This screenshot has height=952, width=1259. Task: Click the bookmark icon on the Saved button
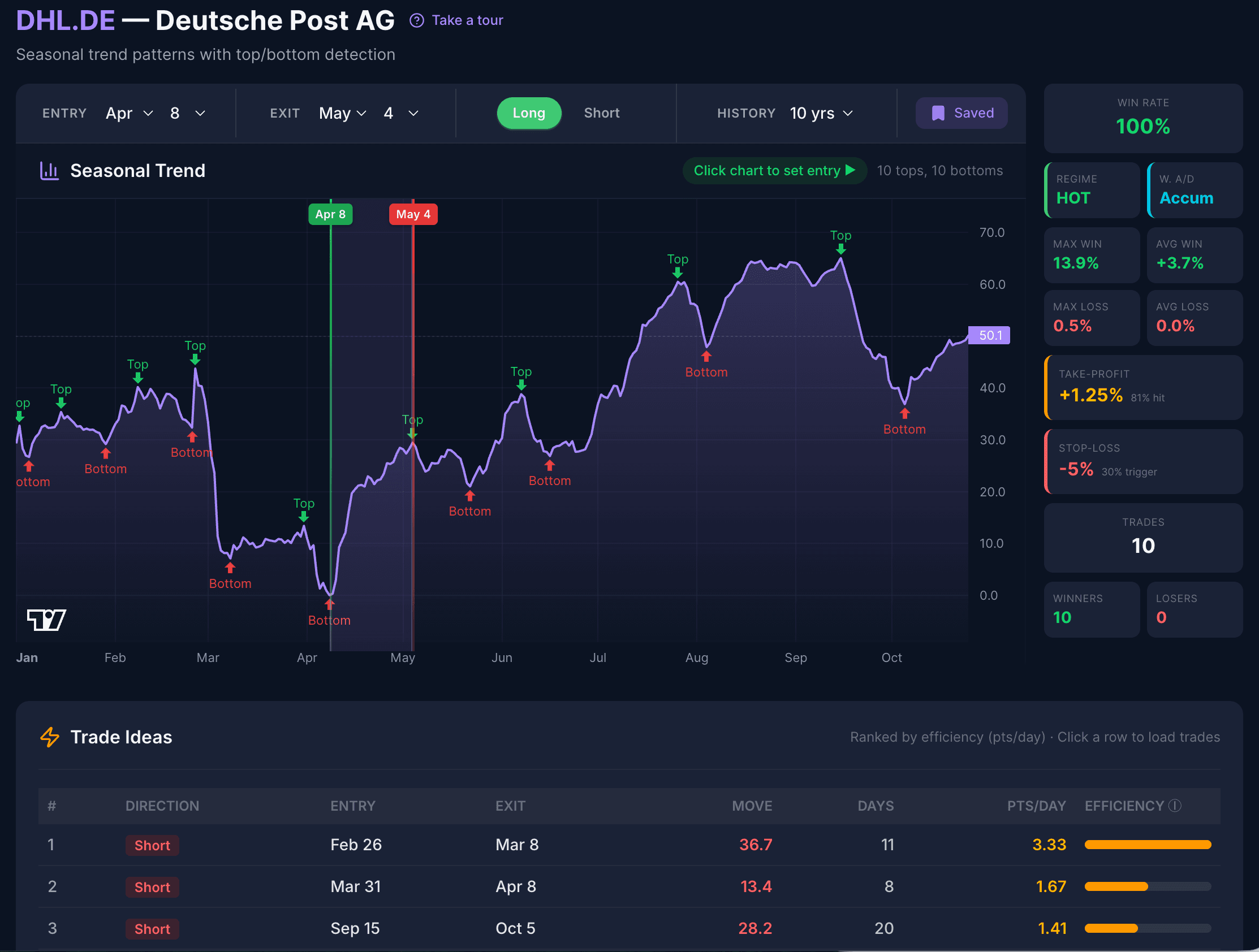pos(938,112)
